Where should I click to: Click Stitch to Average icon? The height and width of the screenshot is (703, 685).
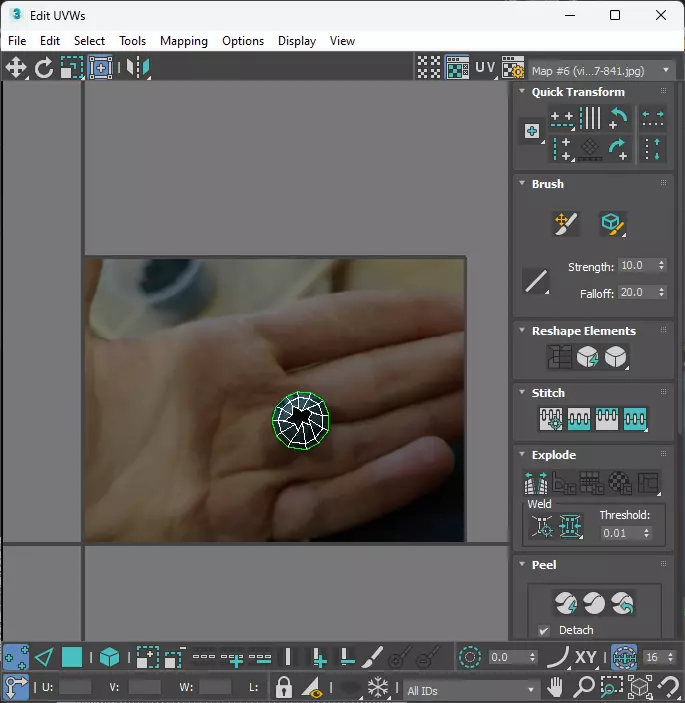point(579,419)
